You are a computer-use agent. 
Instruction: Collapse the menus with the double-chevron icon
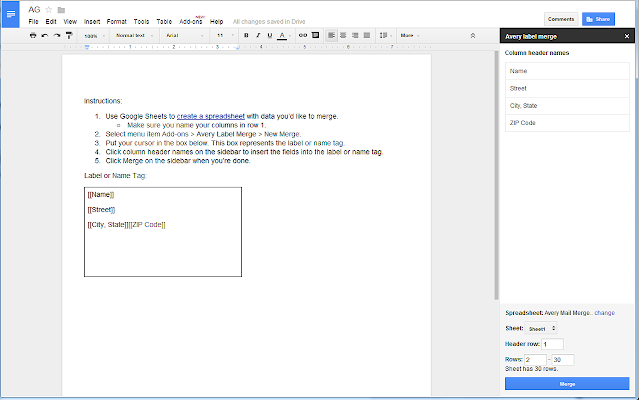coord(473,36)
